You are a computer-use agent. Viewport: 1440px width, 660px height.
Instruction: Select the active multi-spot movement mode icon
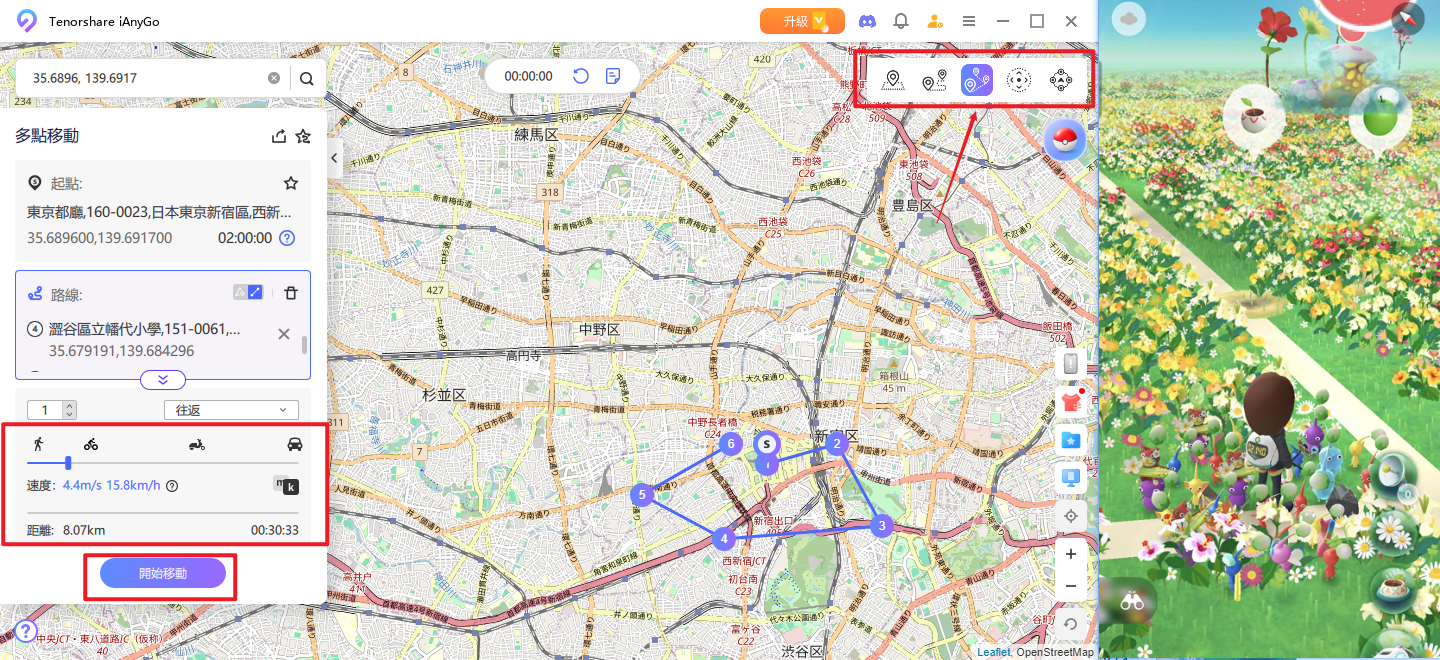pos(976,81)
